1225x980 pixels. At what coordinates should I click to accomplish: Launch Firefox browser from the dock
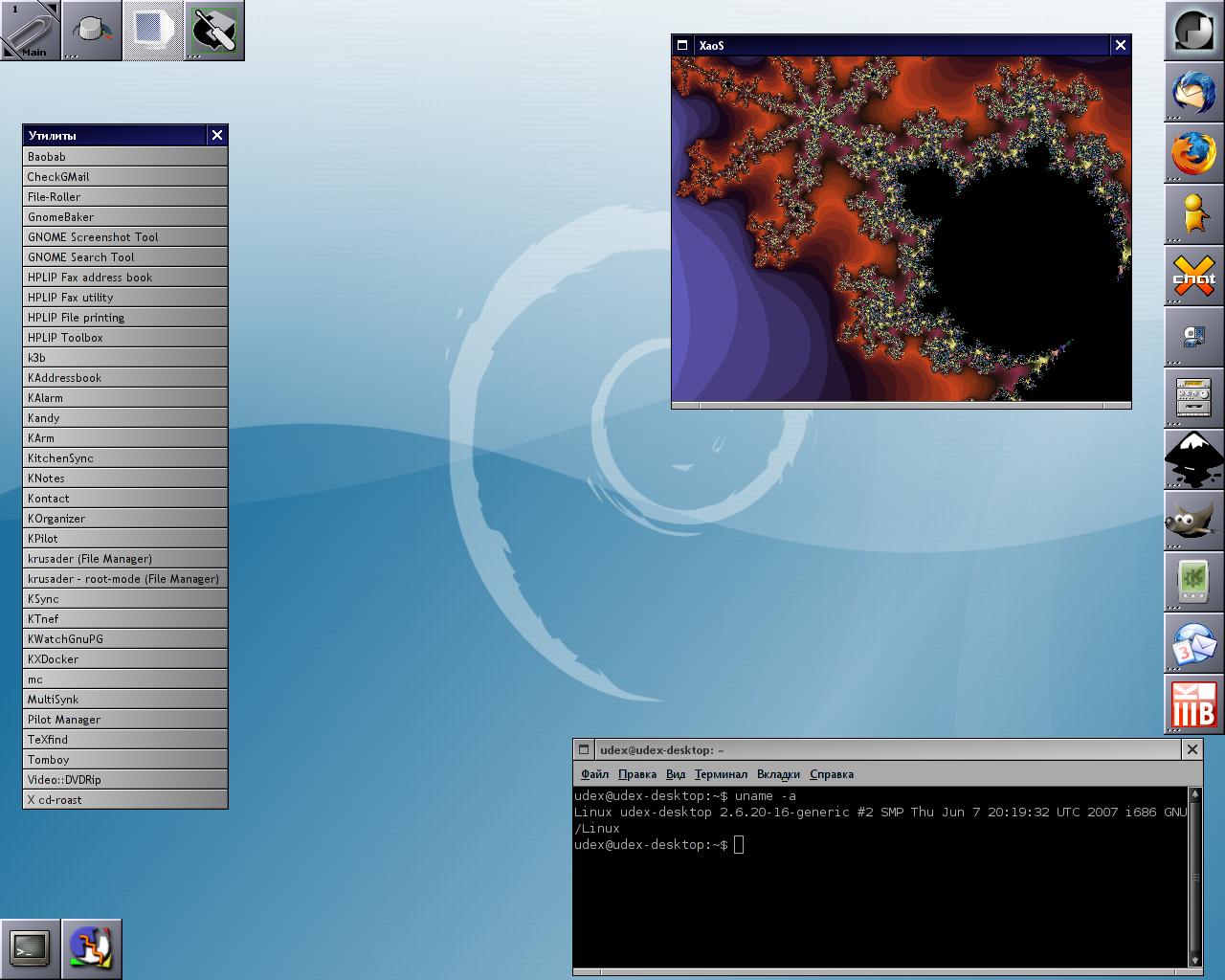pyautogui.click(x=1194, y=153)
